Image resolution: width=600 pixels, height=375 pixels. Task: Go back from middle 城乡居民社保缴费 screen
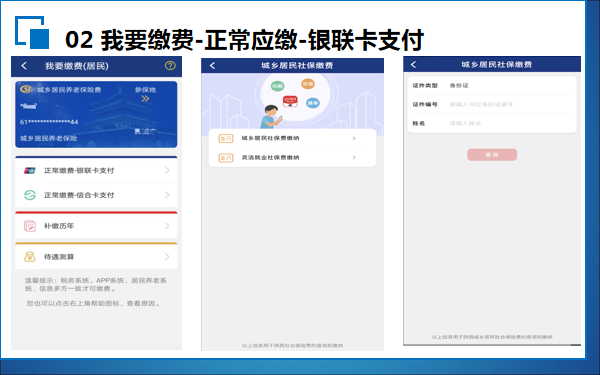[212, 65]
